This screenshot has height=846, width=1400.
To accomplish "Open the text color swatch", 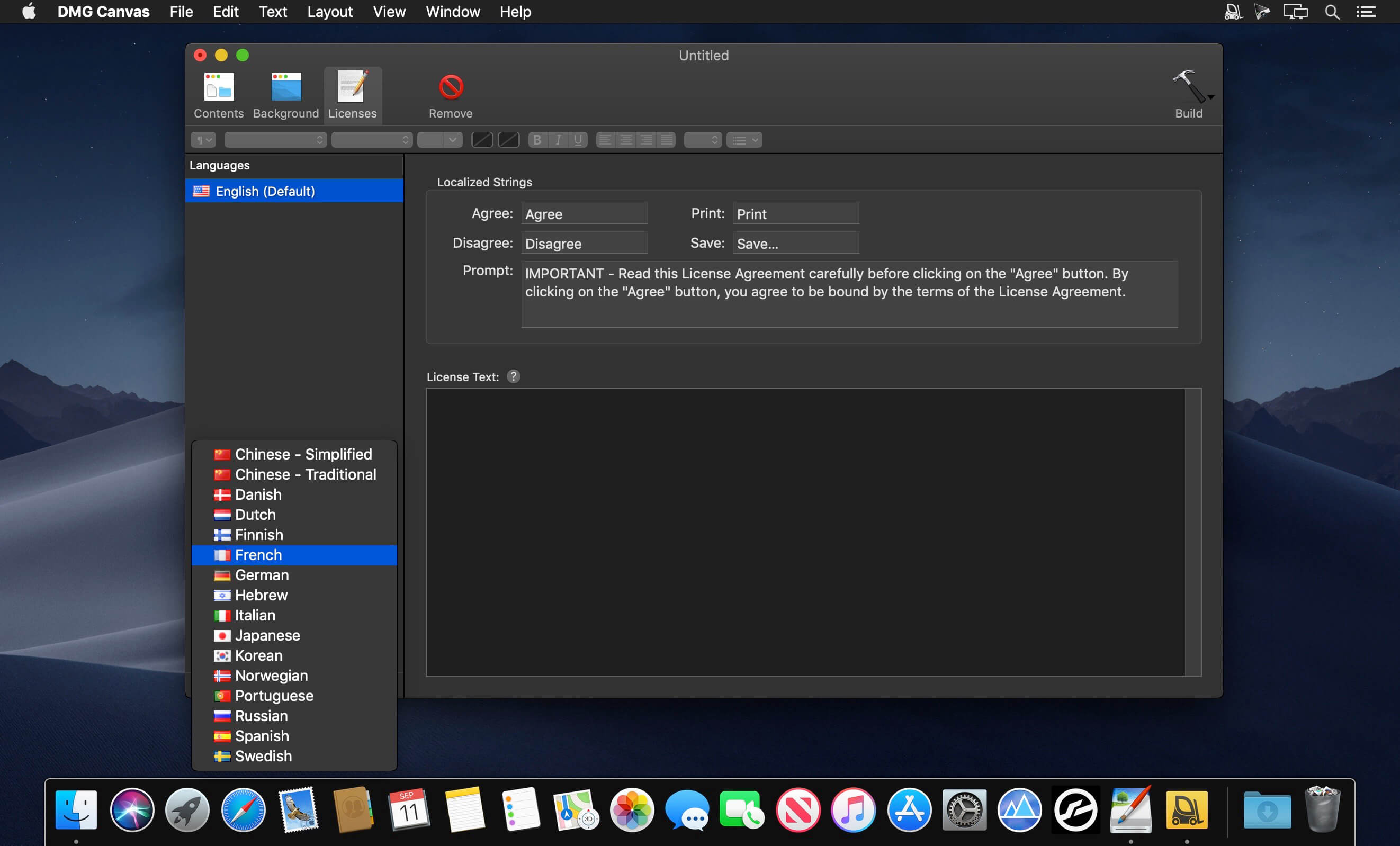I will pos(482,140).
